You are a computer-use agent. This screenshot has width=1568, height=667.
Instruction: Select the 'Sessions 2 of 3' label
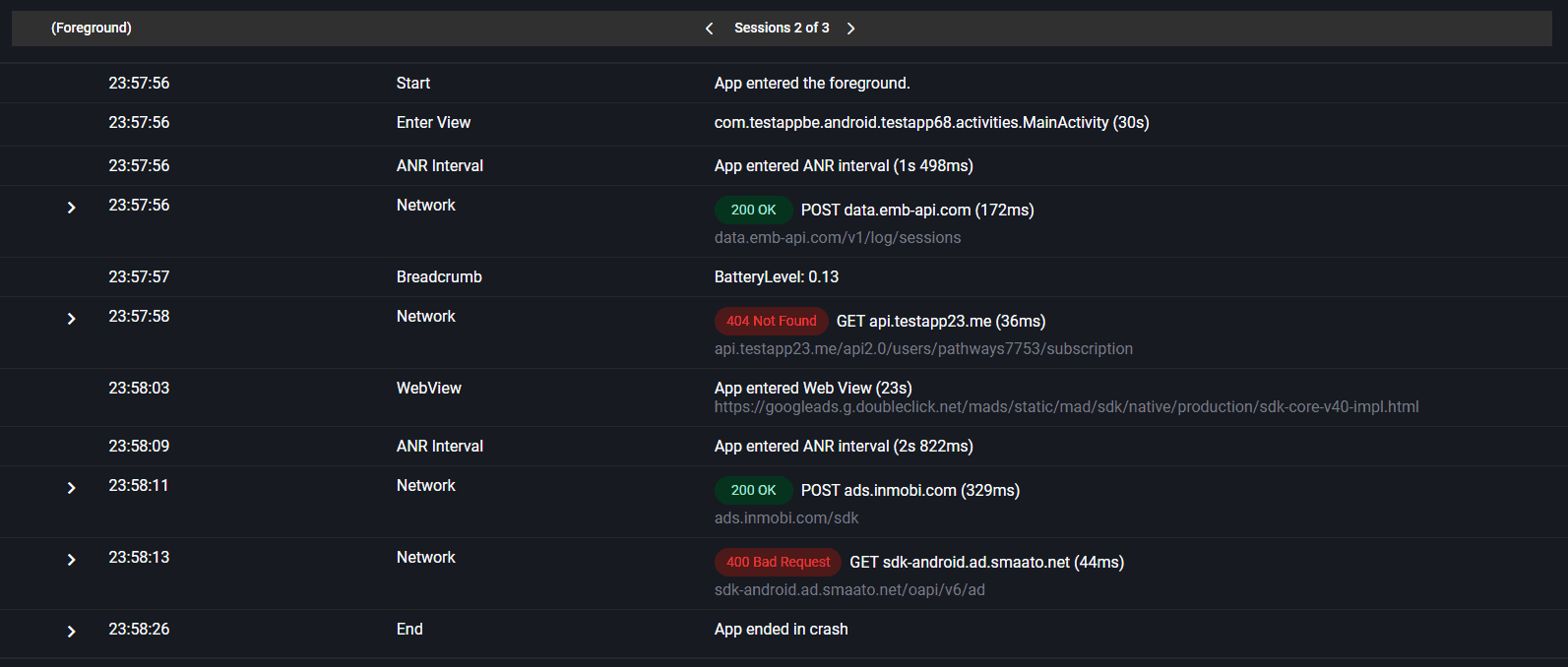point(782,29)
